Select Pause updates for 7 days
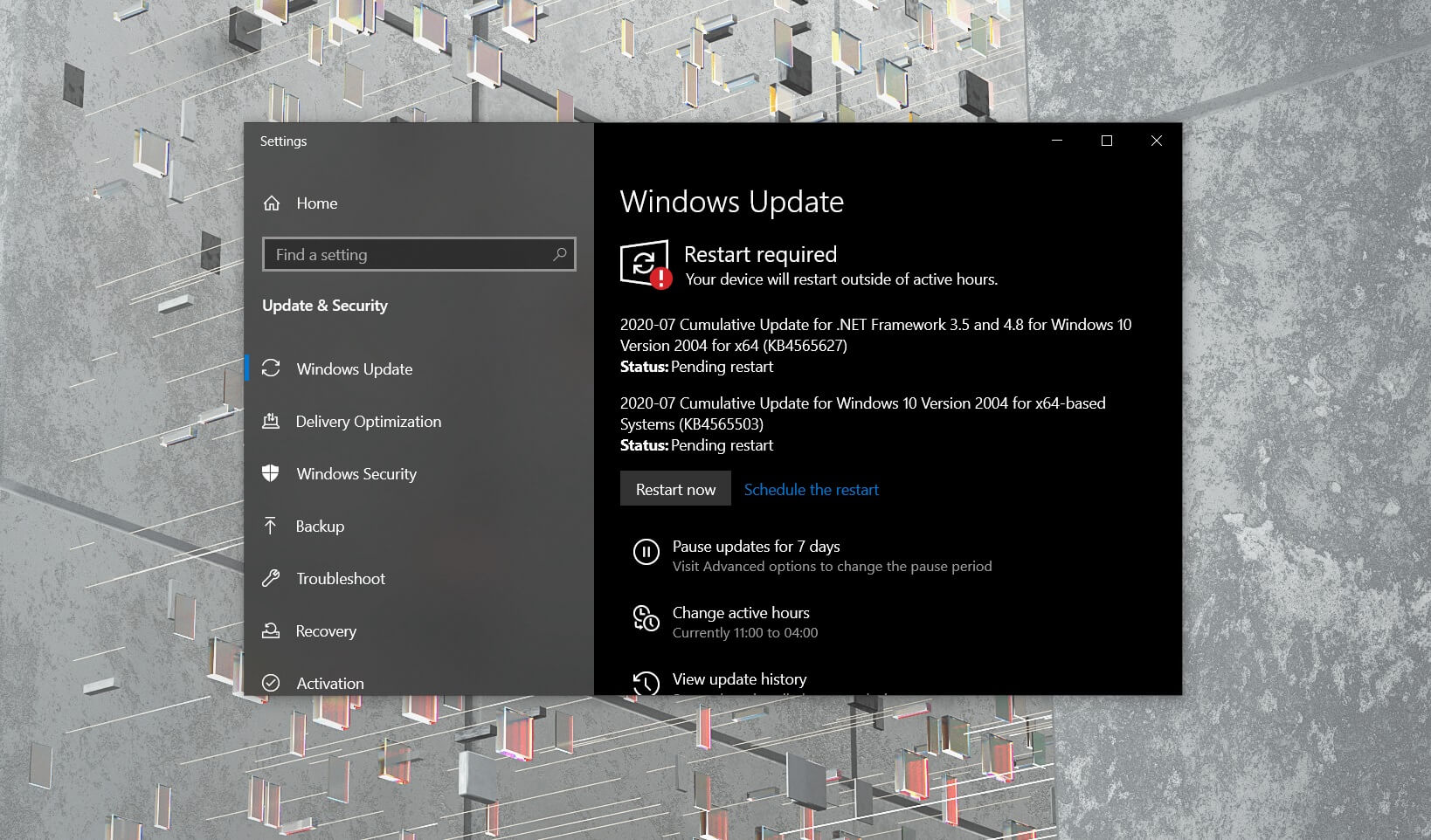 click(x=756, y=546)
